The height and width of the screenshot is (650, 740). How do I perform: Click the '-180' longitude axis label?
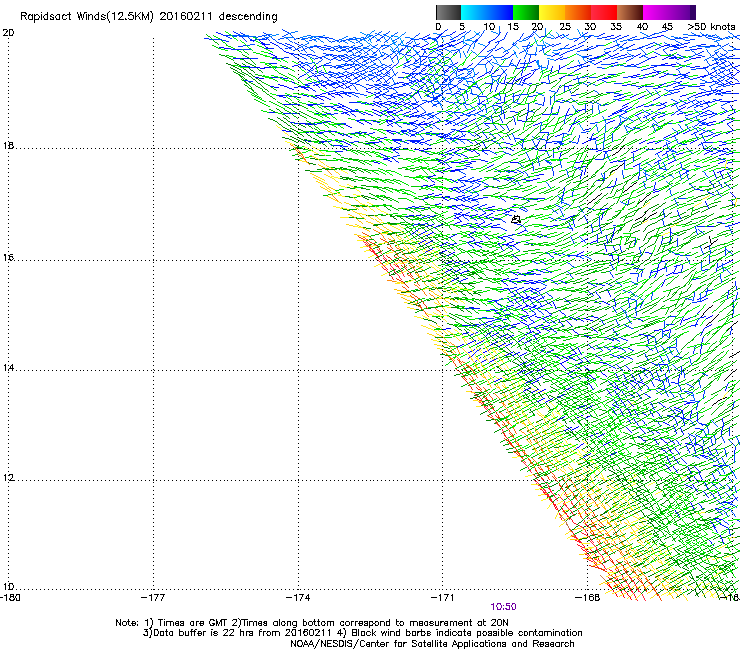point(10,598)
